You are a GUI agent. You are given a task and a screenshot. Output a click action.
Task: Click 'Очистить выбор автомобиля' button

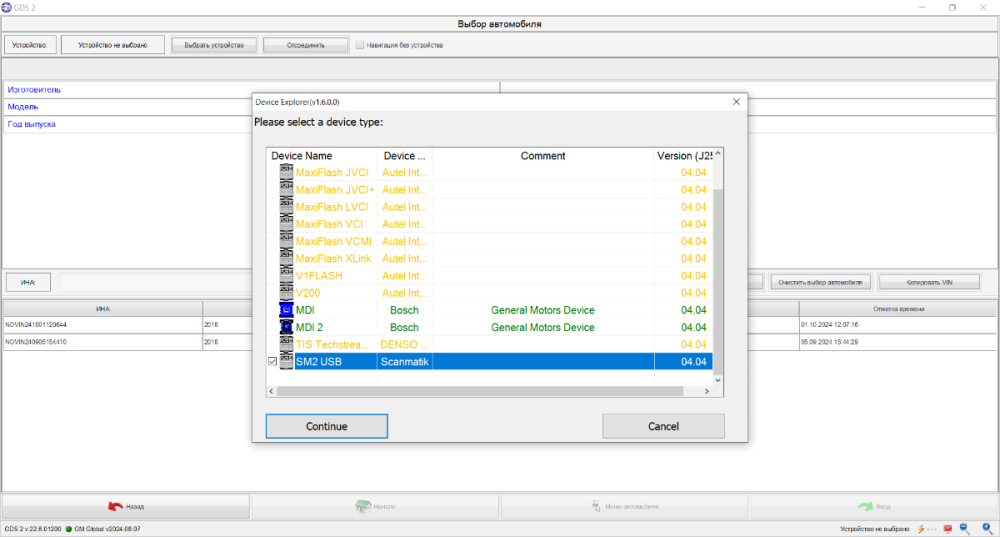pos(820,282)
